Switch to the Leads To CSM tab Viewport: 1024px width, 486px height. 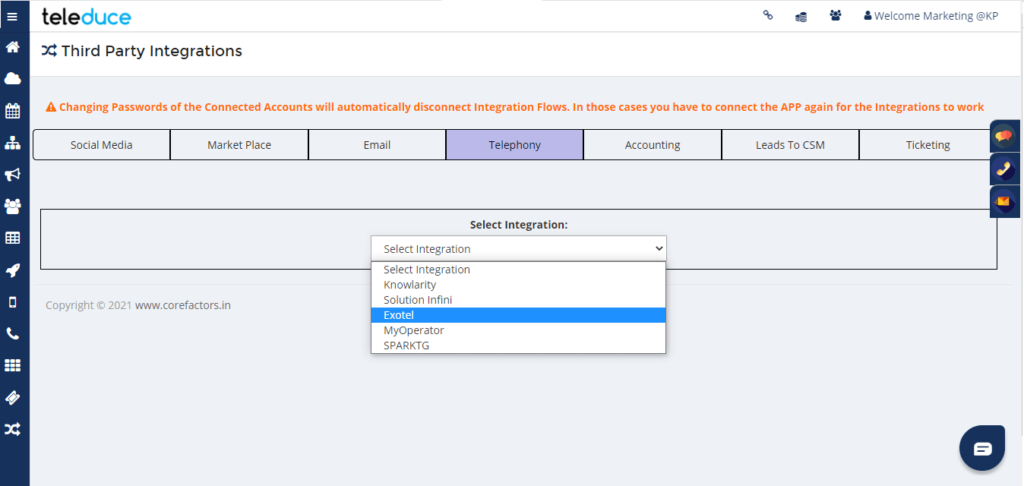pos(790,145)
